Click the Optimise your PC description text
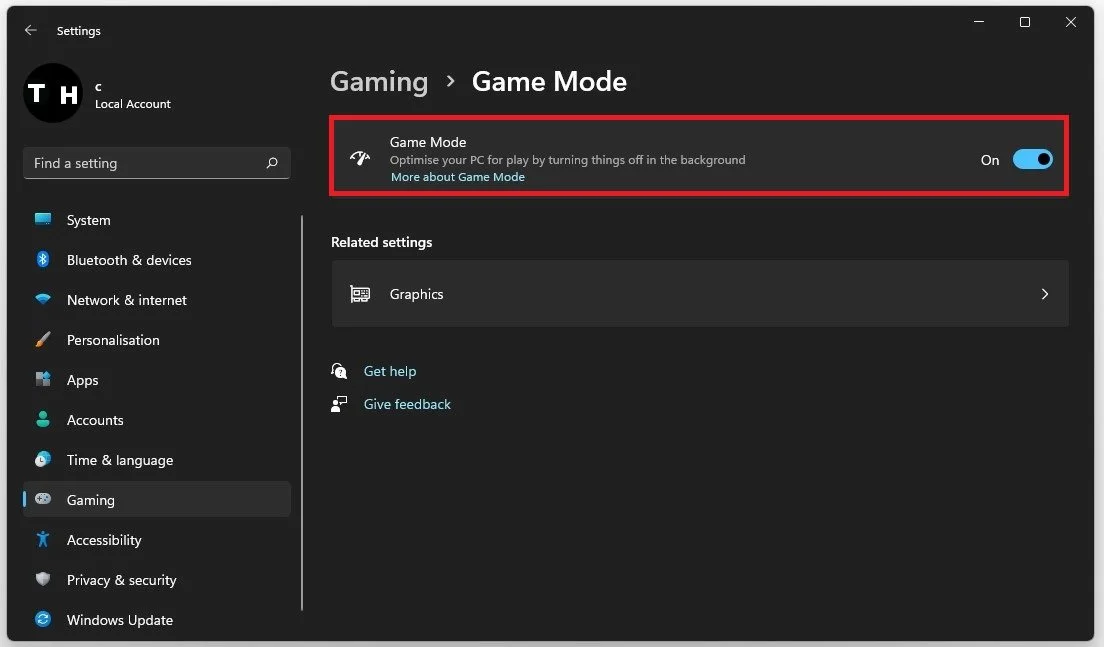 point(567,160)
